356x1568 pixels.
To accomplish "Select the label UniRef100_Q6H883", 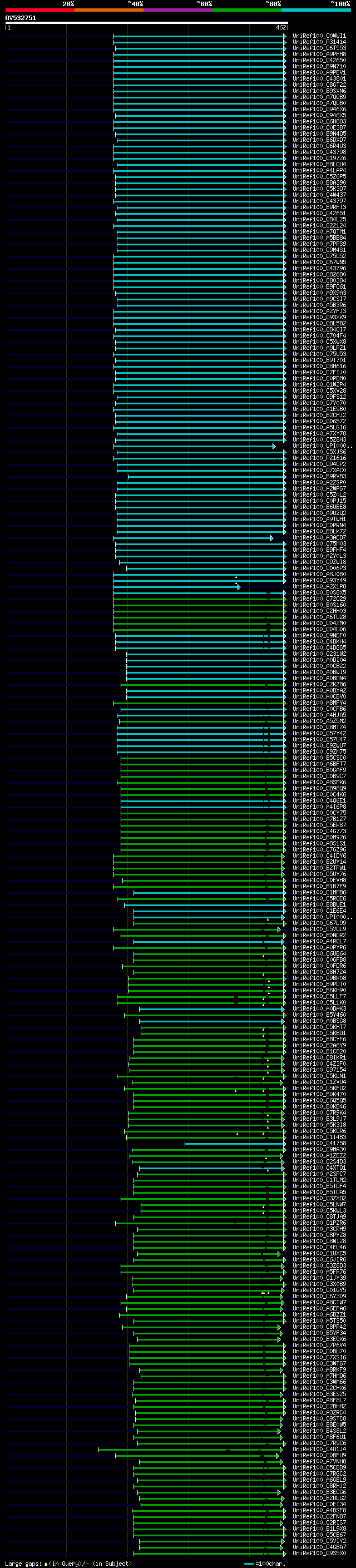I will click(x=319, y=122).
